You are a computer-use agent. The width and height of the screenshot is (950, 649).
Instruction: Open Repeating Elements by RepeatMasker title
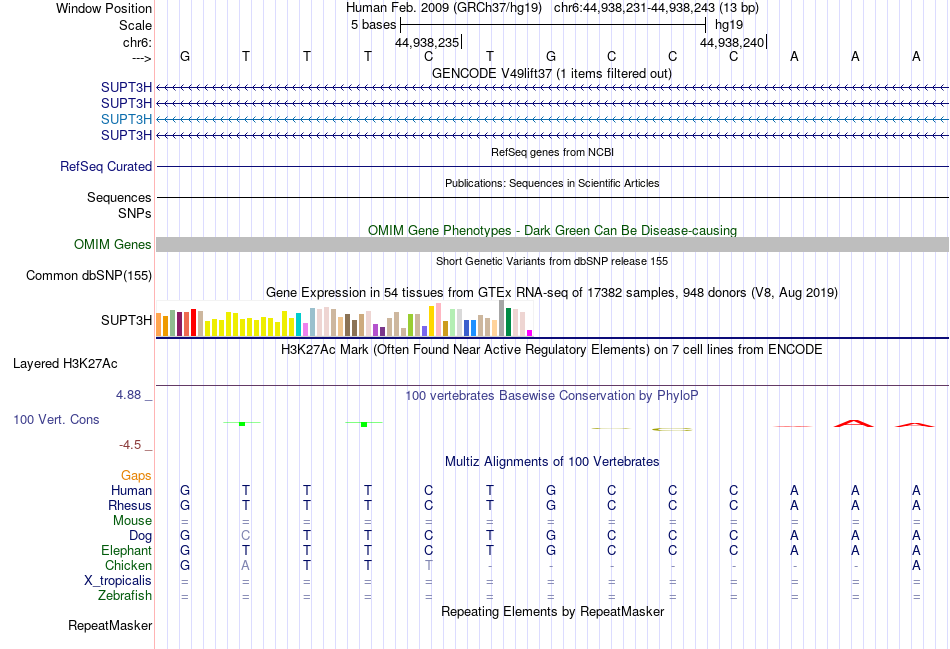point(552,611)
